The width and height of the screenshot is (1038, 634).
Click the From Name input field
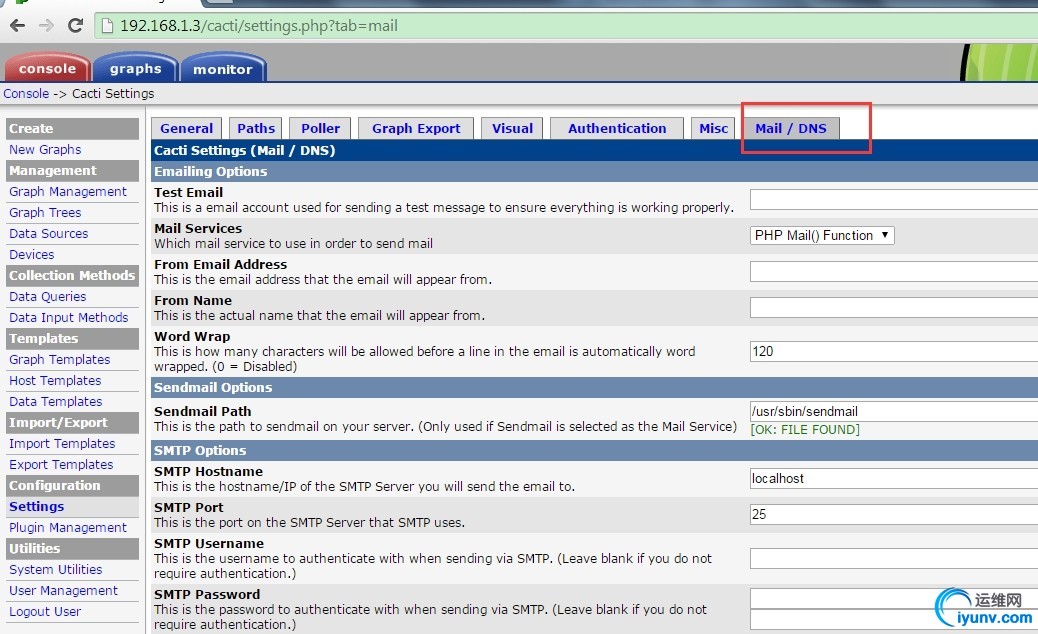click(894, 307)
